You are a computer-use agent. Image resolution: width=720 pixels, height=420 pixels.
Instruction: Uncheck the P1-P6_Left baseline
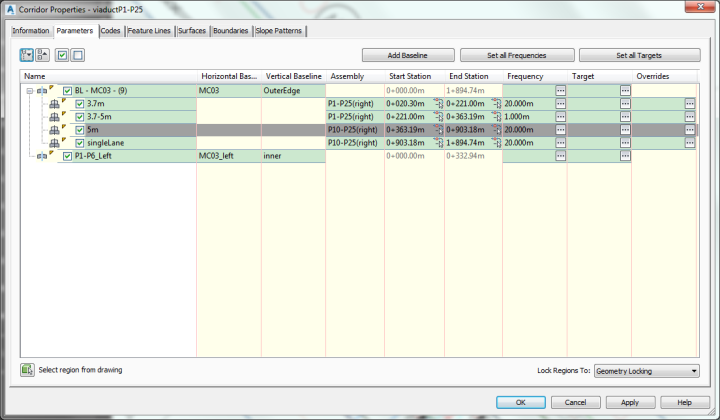[x=68, y=156]
